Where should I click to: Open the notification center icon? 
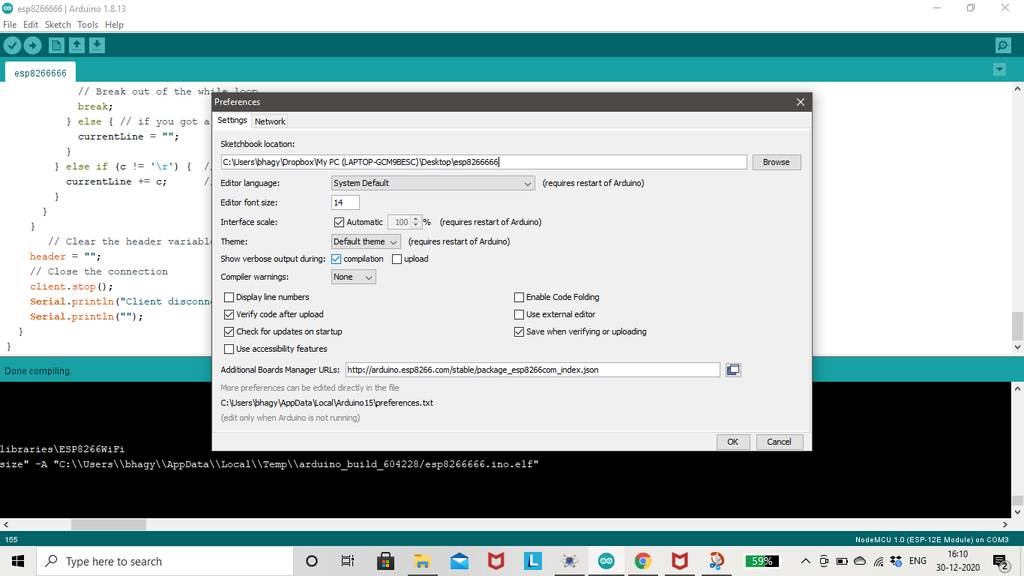pos(1000,561)
